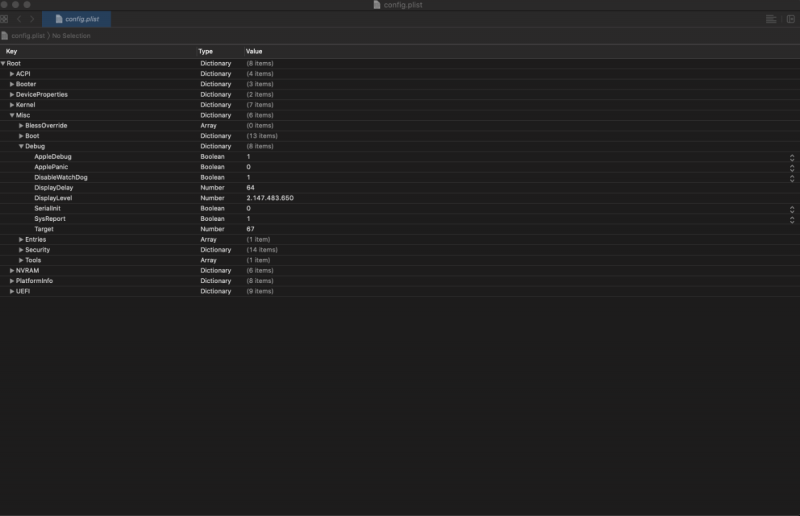
Task: Collapse the Root disclosure triangle
Action: (3, 63)
